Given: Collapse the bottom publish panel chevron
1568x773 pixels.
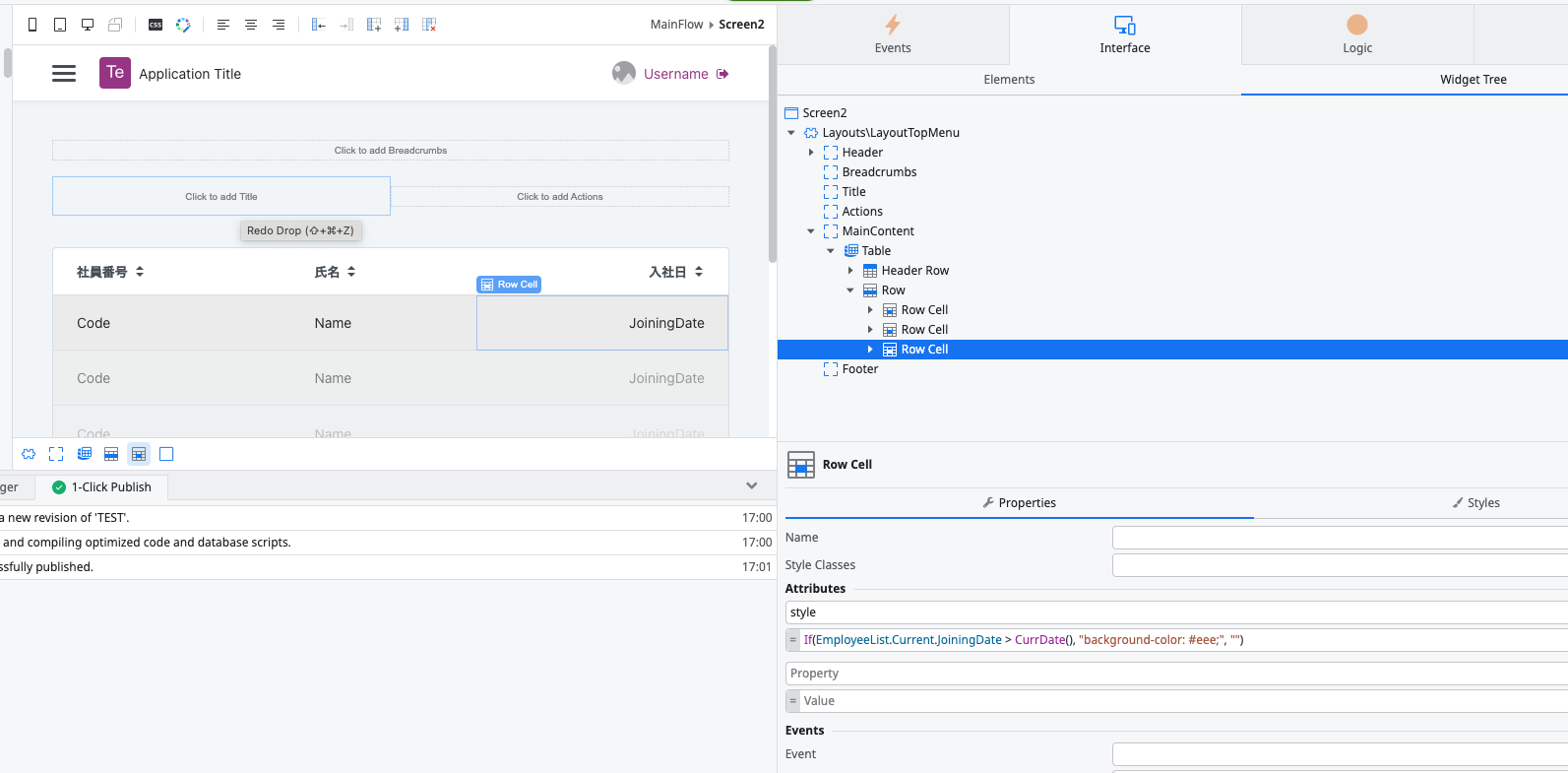Looking at the screenshot, I should [x=752, y=485].
